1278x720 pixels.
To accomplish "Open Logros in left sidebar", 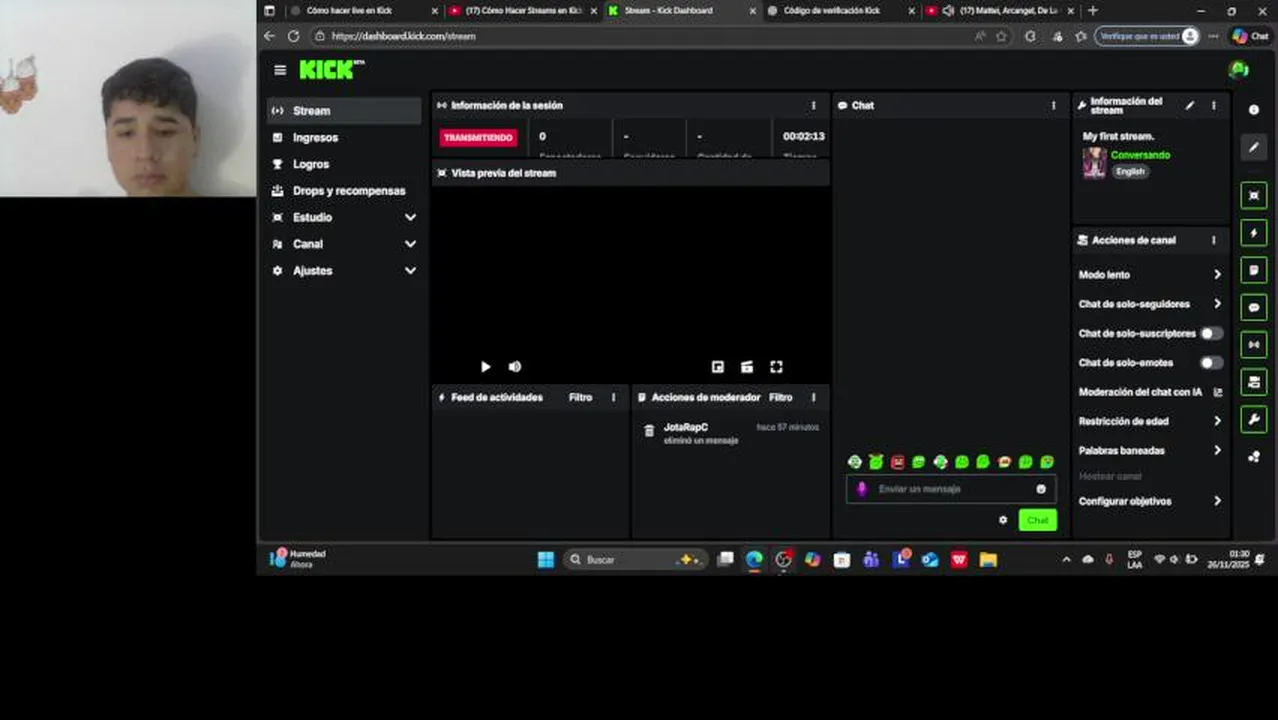I will [344, 164].
